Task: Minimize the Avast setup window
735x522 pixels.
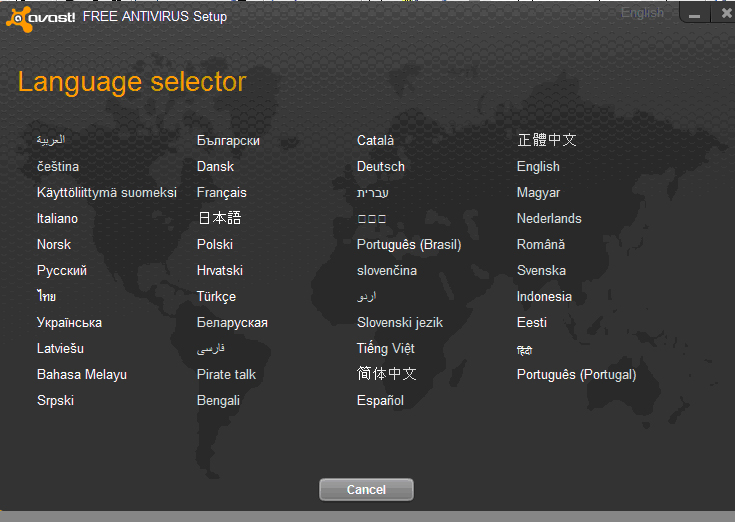Action: point(695,14)
